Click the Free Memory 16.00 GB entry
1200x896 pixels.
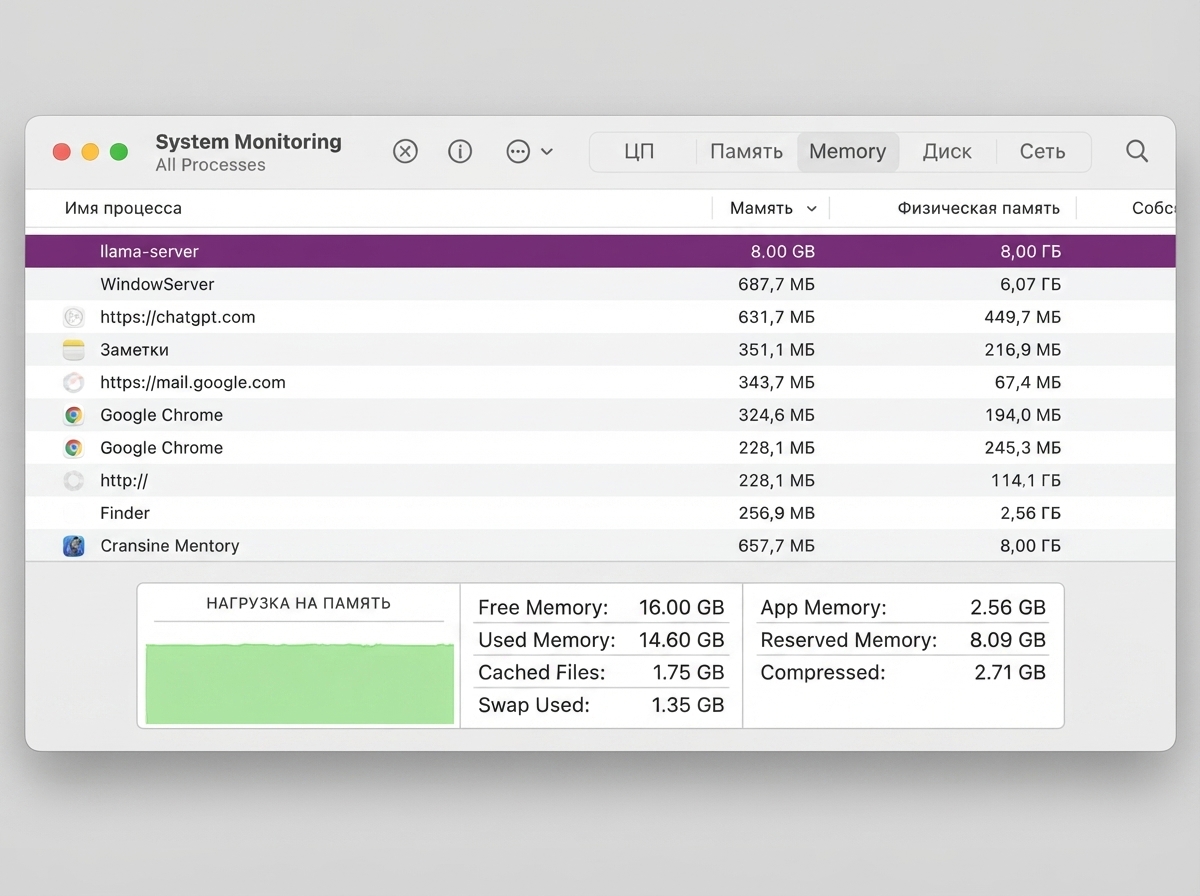tap(601, 608)
